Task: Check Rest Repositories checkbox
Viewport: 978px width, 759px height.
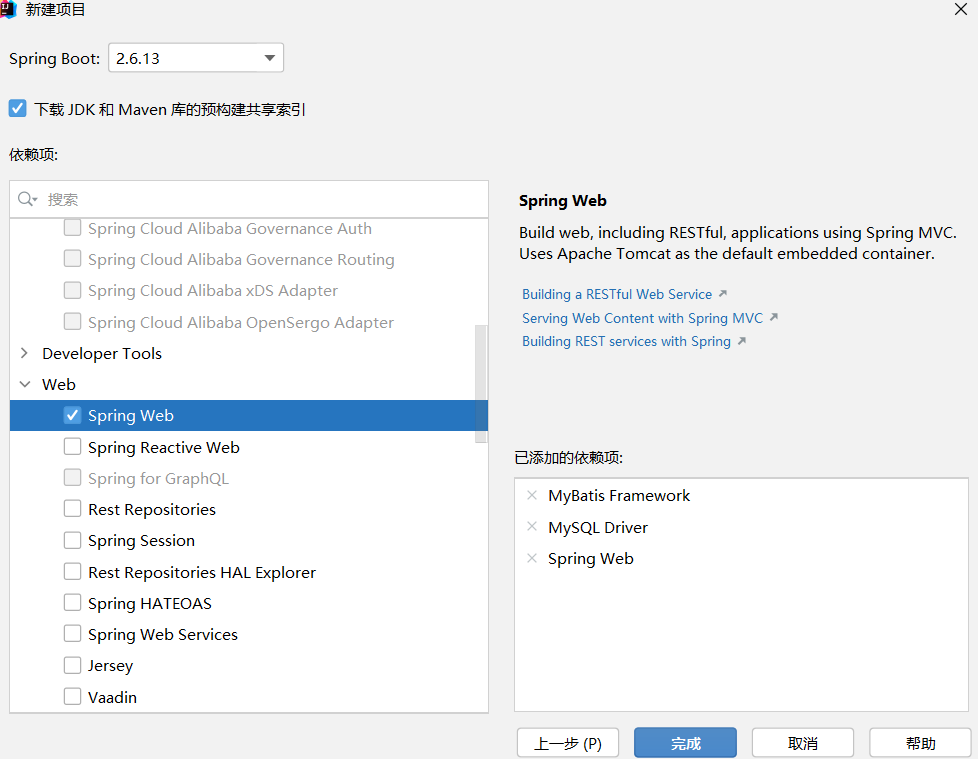Action: (72, 509)
